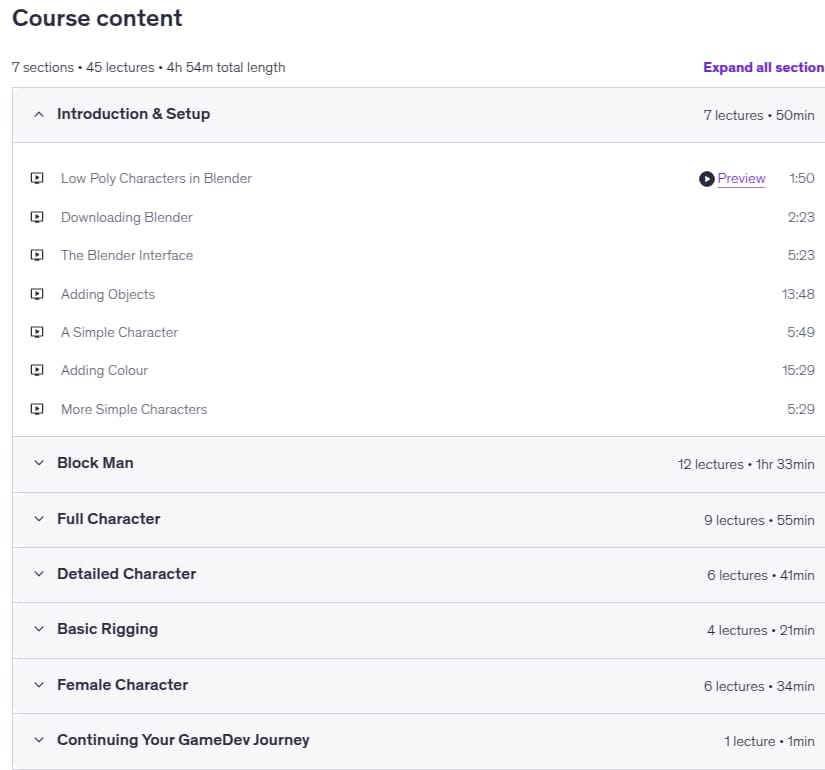
Task: Click the 7 lectures • 50min summary
Action: 759,115
